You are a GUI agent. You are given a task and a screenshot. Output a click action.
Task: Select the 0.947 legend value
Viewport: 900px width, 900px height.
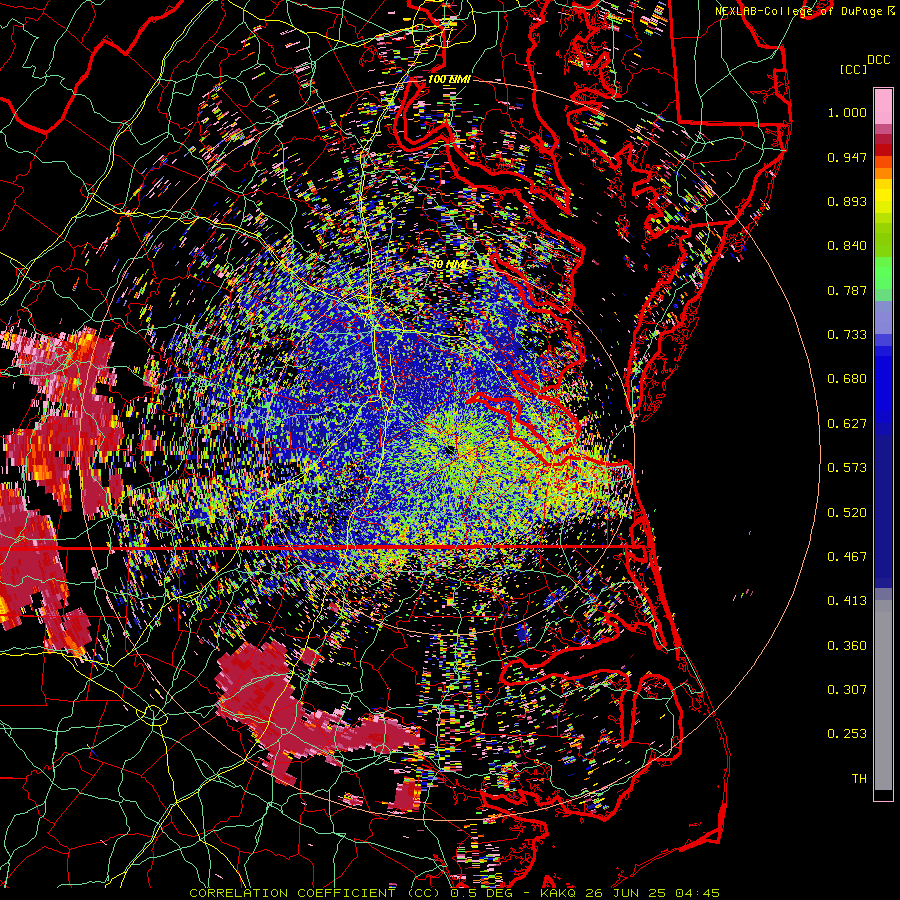coord(847,157)
